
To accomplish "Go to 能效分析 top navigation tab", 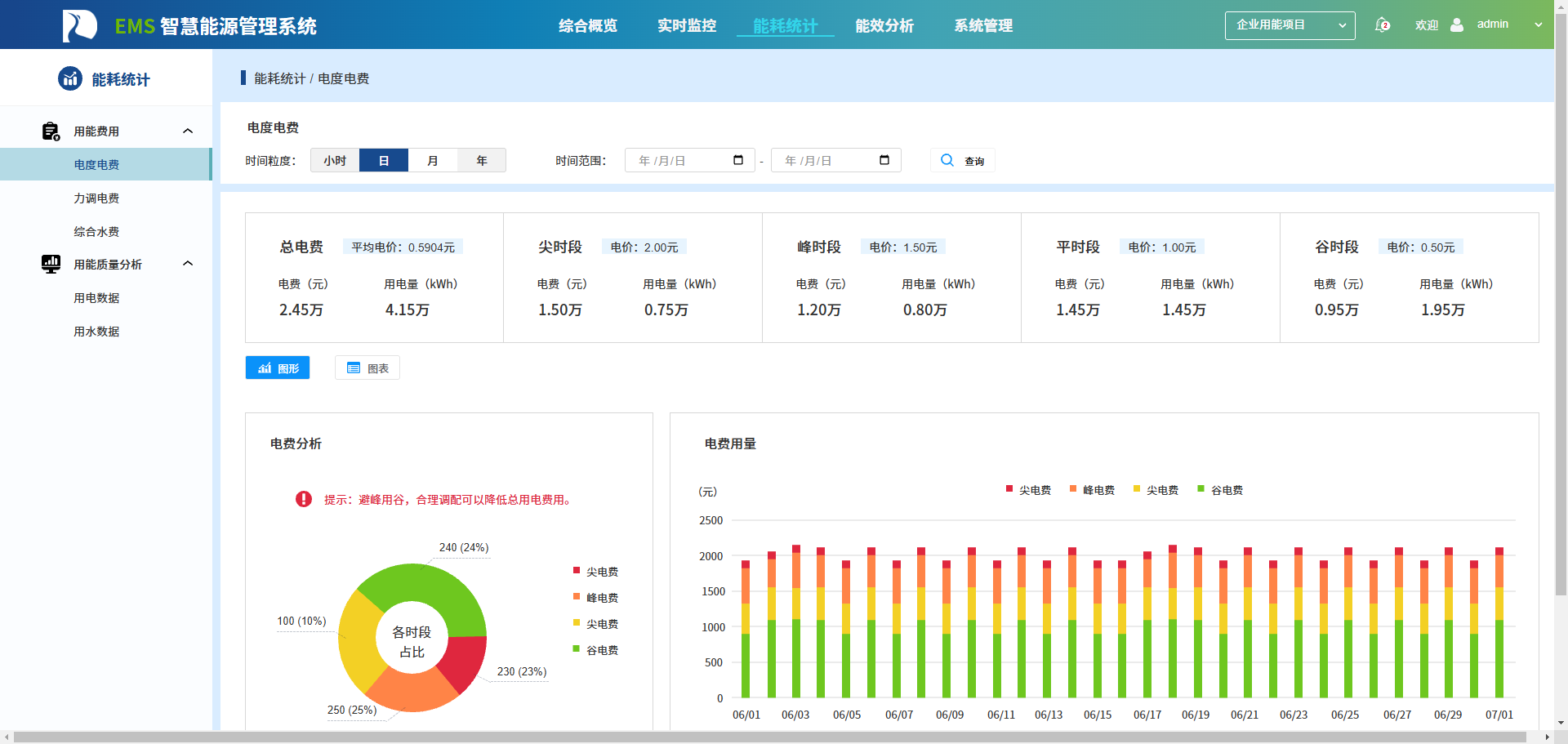I will 884,26.
